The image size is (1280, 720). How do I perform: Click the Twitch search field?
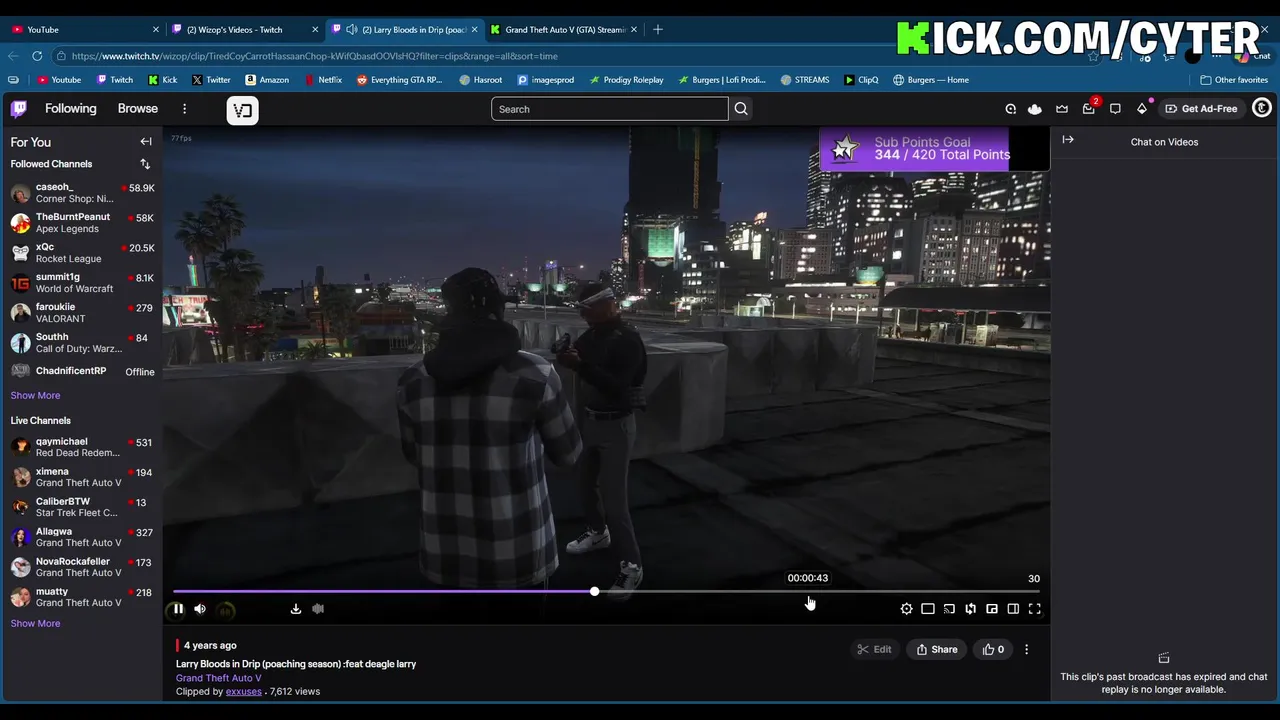pyautogui.click(x=609, y=109)
